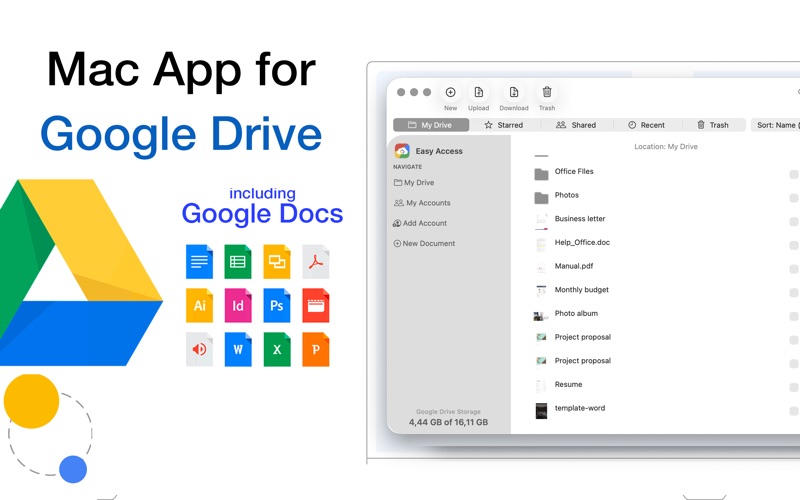Select My Drive in the sidebar
Screen dimensions: 800x500
tap(414, 183)
